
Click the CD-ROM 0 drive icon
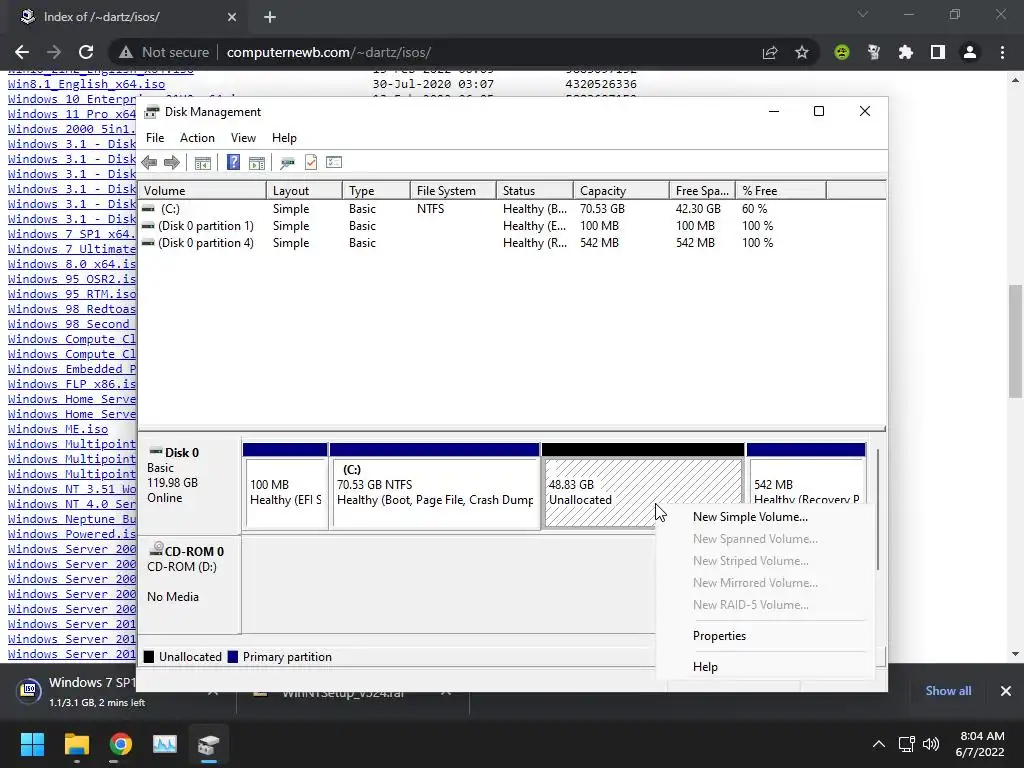(156, 549)
